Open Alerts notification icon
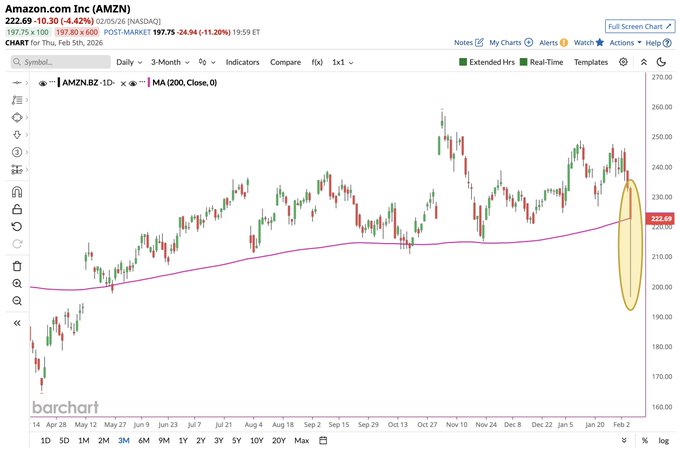Viewport: 680px width, 453px height. tap(564, 42)
